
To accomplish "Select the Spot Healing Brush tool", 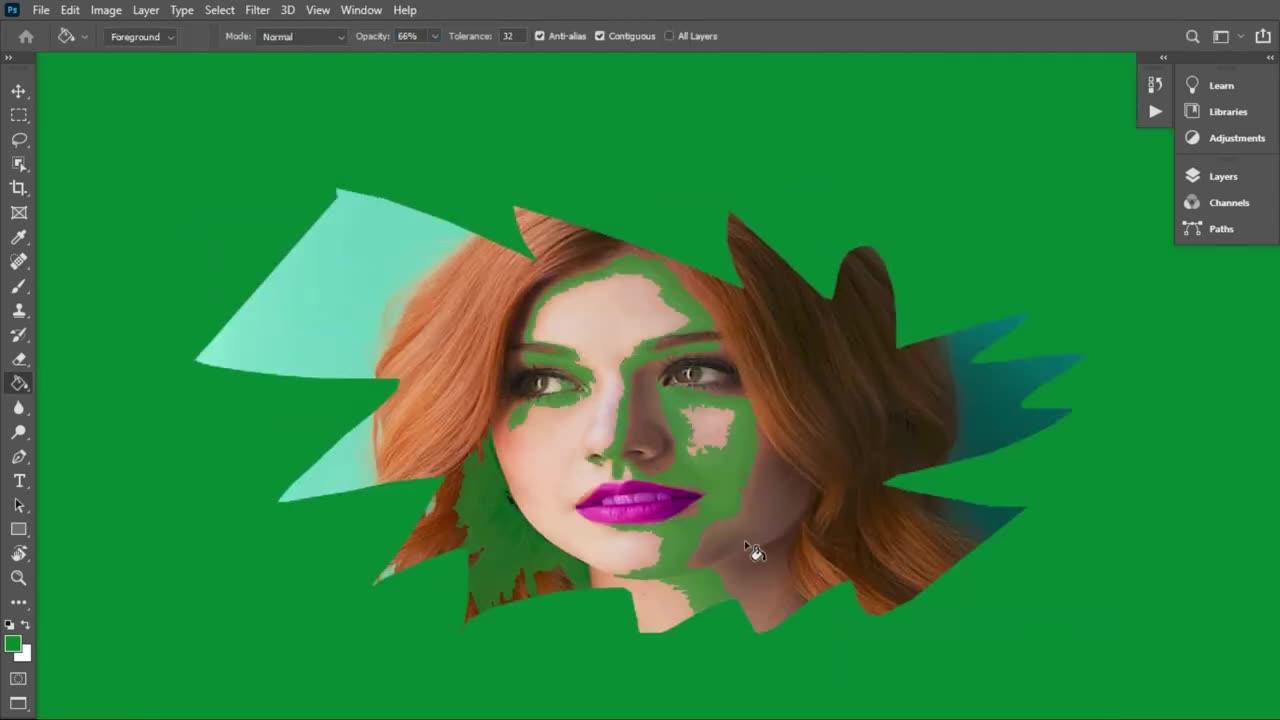I will [x=19, y=261].
